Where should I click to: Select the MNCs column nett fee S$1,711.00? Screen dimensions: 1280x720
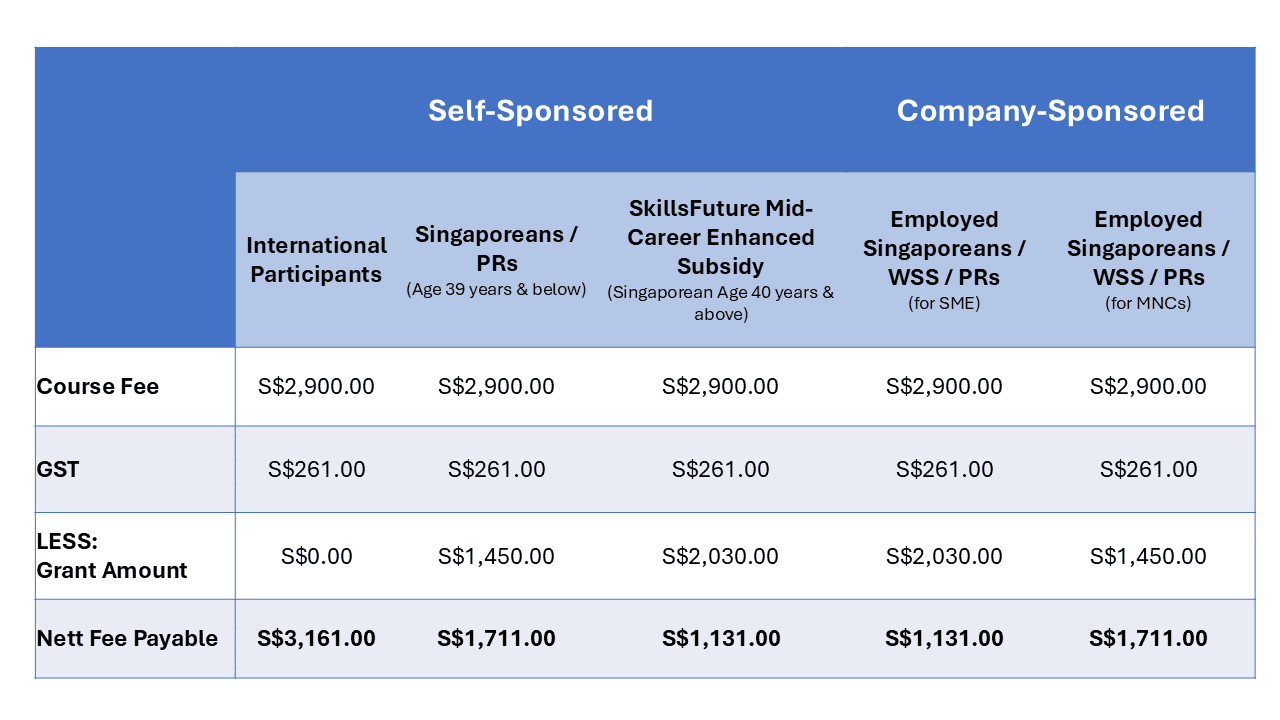point(1148,639)
